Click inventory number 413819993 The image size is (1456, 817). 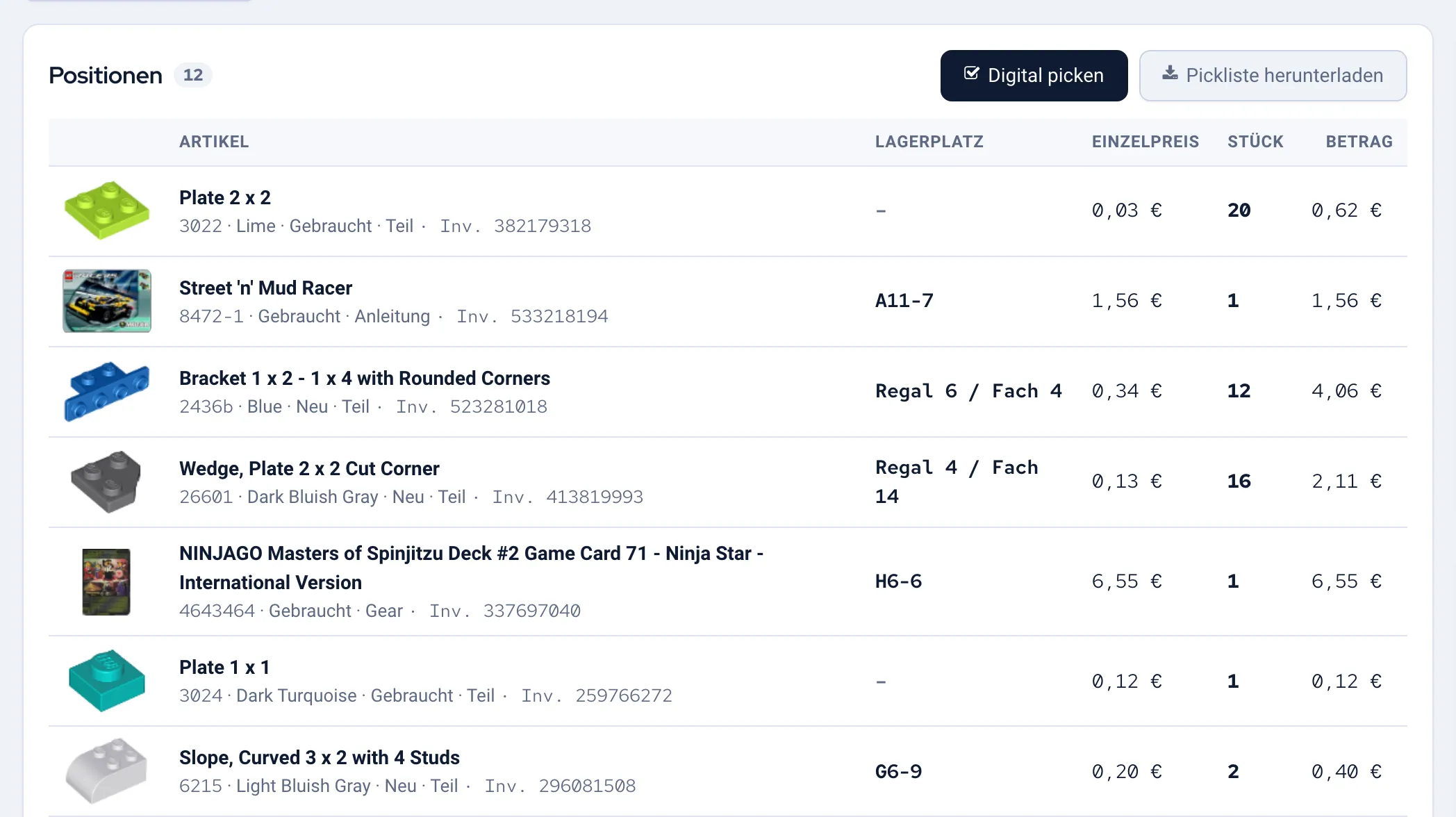pyautogui.click(x=595, y=497)
